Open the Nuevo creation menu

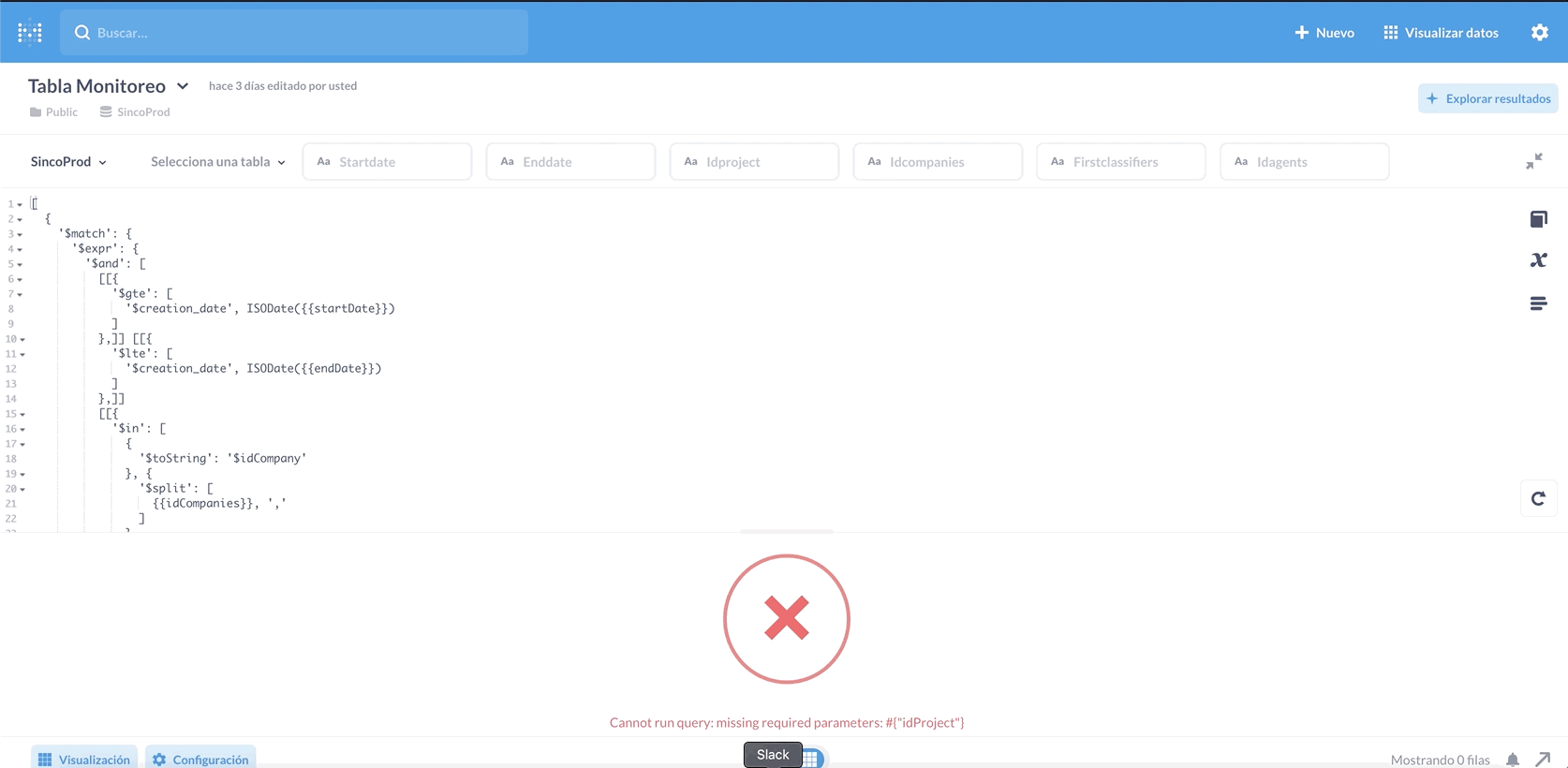tap(1324, 33)
